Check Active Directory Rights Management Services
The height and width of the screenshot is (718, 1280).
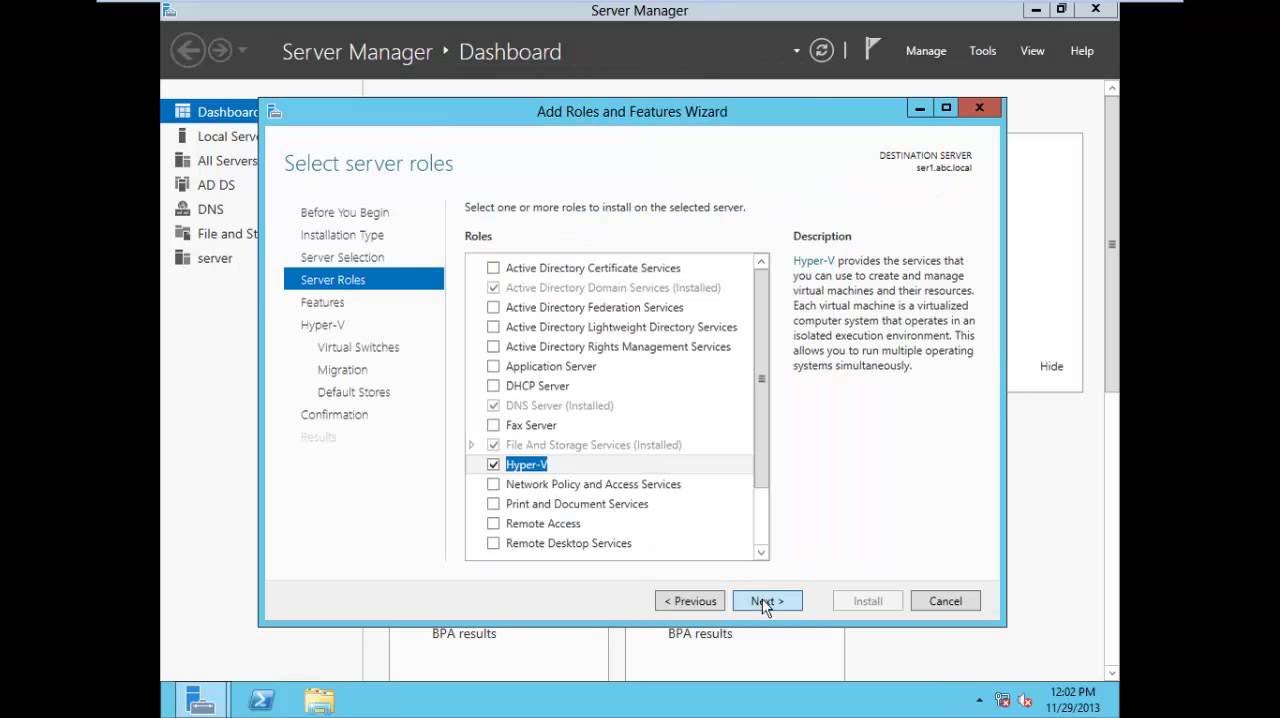pyautogui.click(x=493, y=347)
